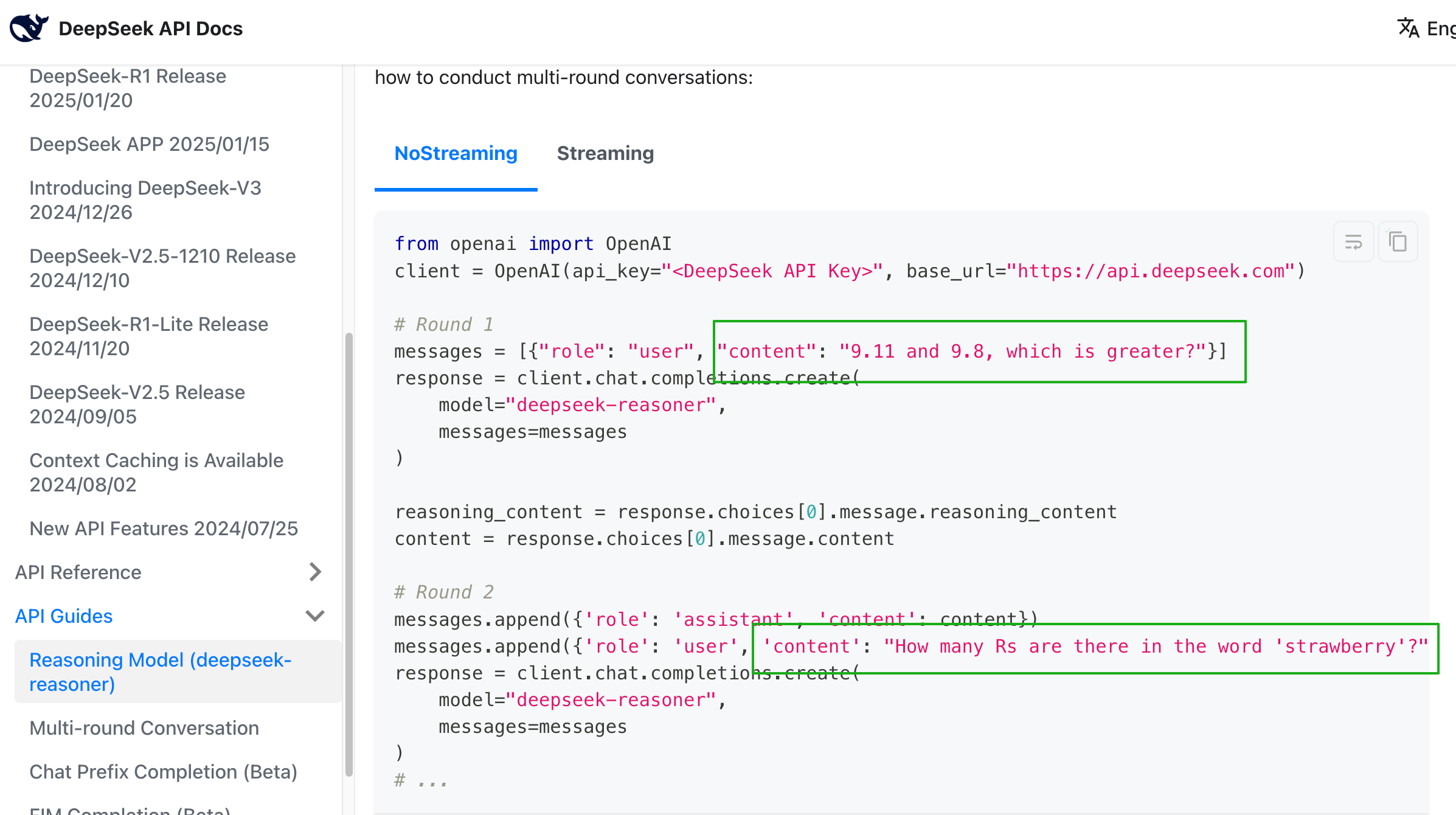Expand the API Reference section

click(314, 572)
